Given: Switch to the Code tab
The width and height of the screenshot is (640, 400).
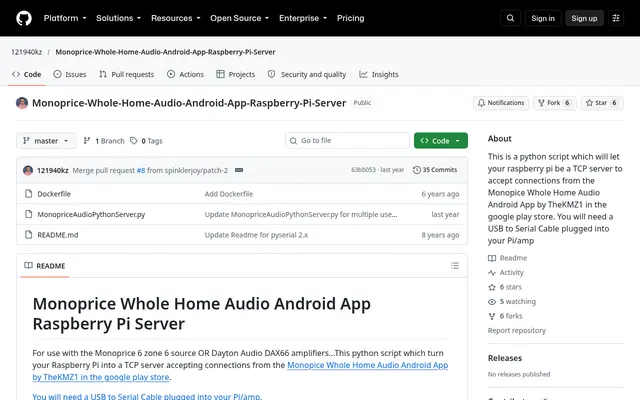Looking at the screenshot, I should click(27, 74).
